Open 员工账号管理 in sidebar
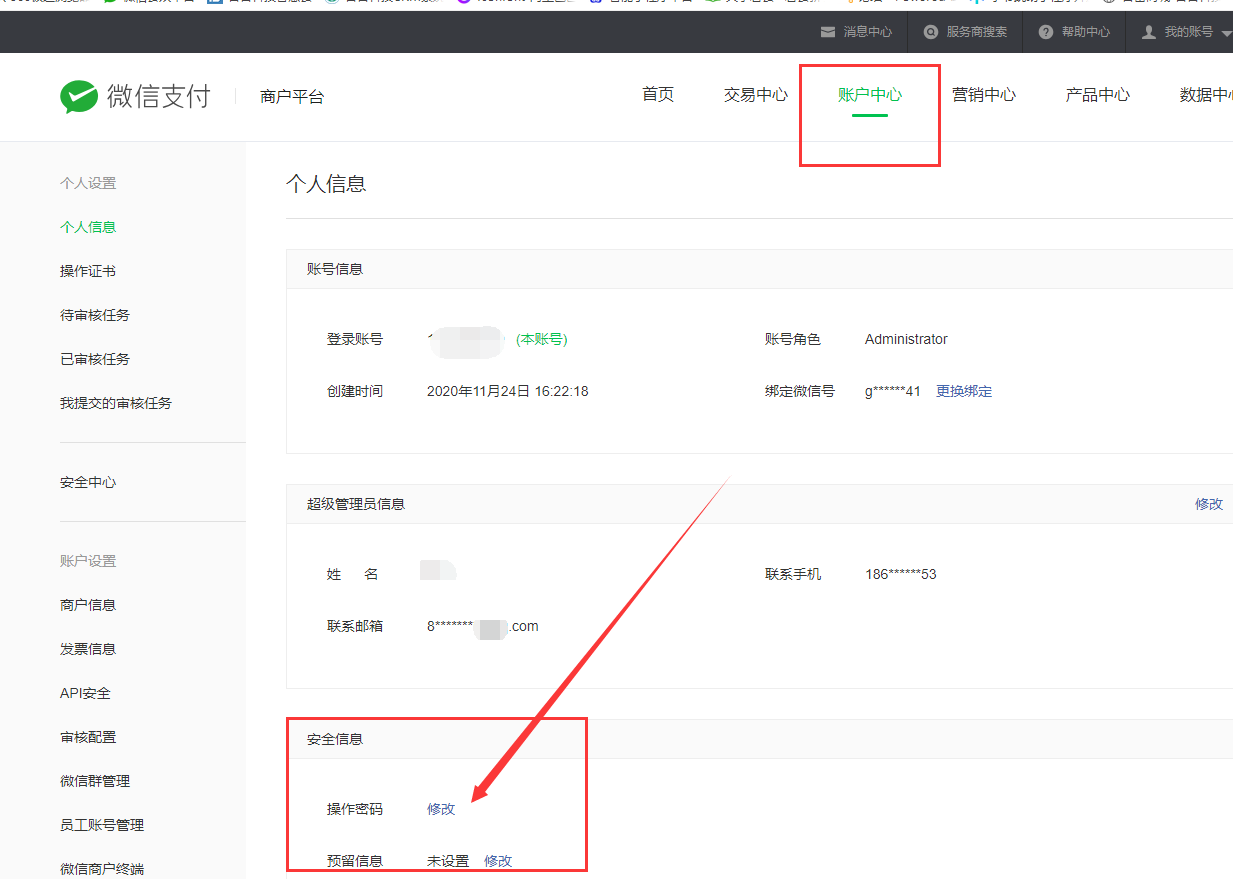Viewport: 1233px width, 879px height. [x=102, y=825]
